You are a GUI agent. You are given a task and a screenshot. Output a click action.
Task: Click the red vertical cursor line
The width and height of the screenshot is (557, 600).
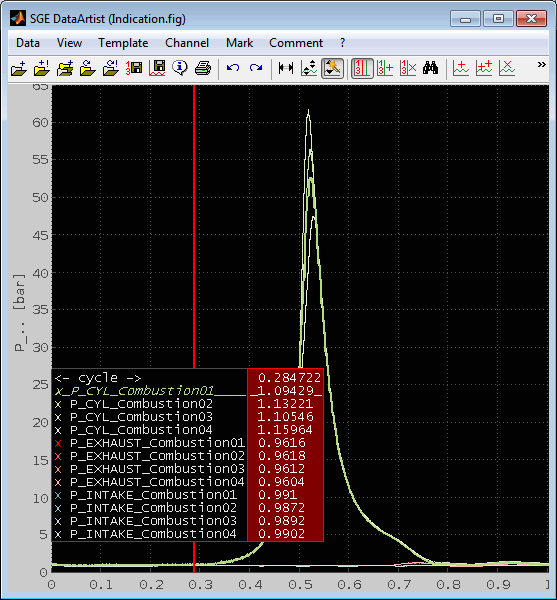[194, 226]
